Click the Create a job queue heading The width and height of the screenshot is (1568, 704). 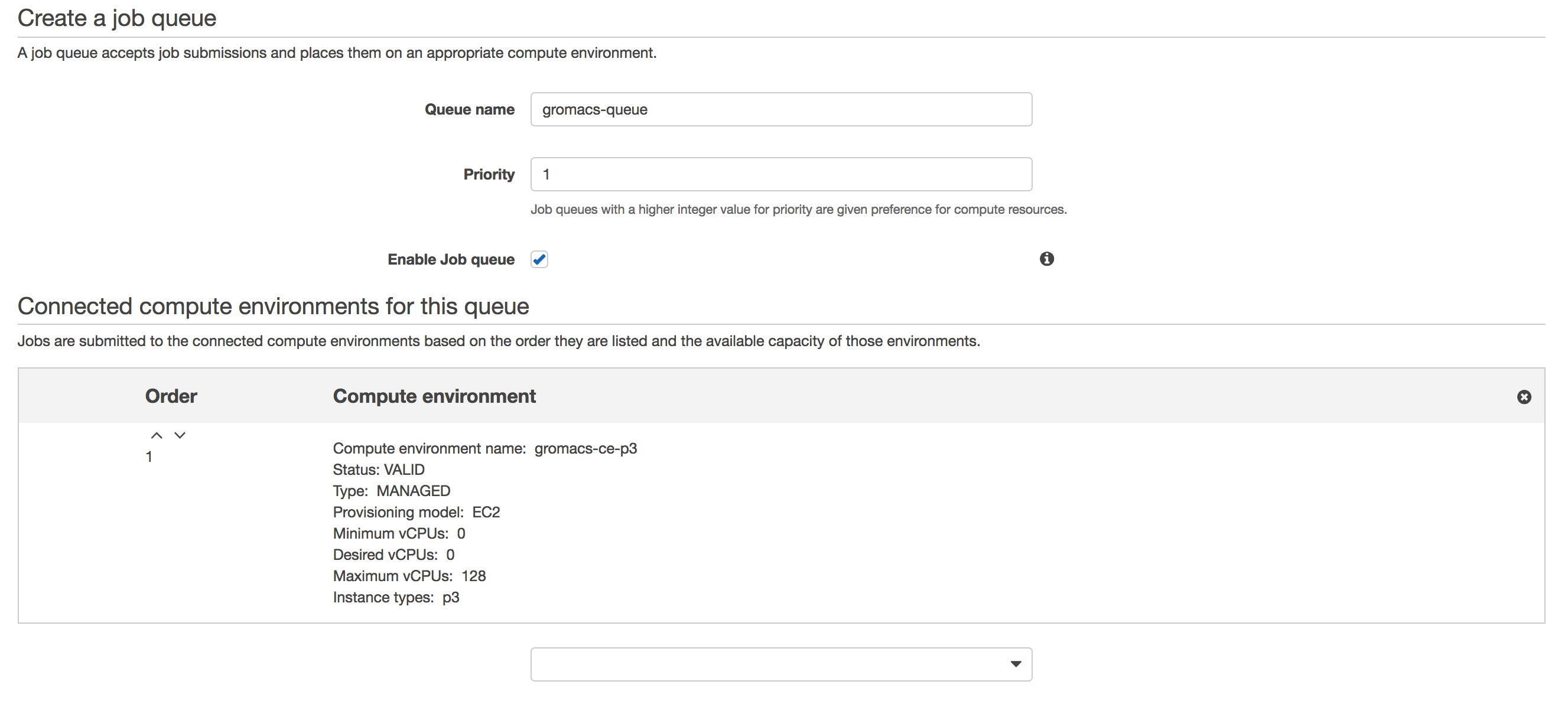tap(117, 18)
